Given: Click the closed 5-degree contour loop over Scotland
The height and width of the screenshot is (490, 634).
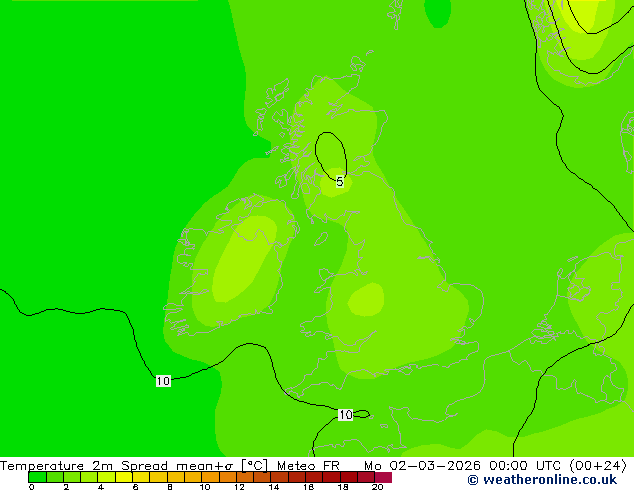Looking at the screenshot, I should [x=331, y=156].
